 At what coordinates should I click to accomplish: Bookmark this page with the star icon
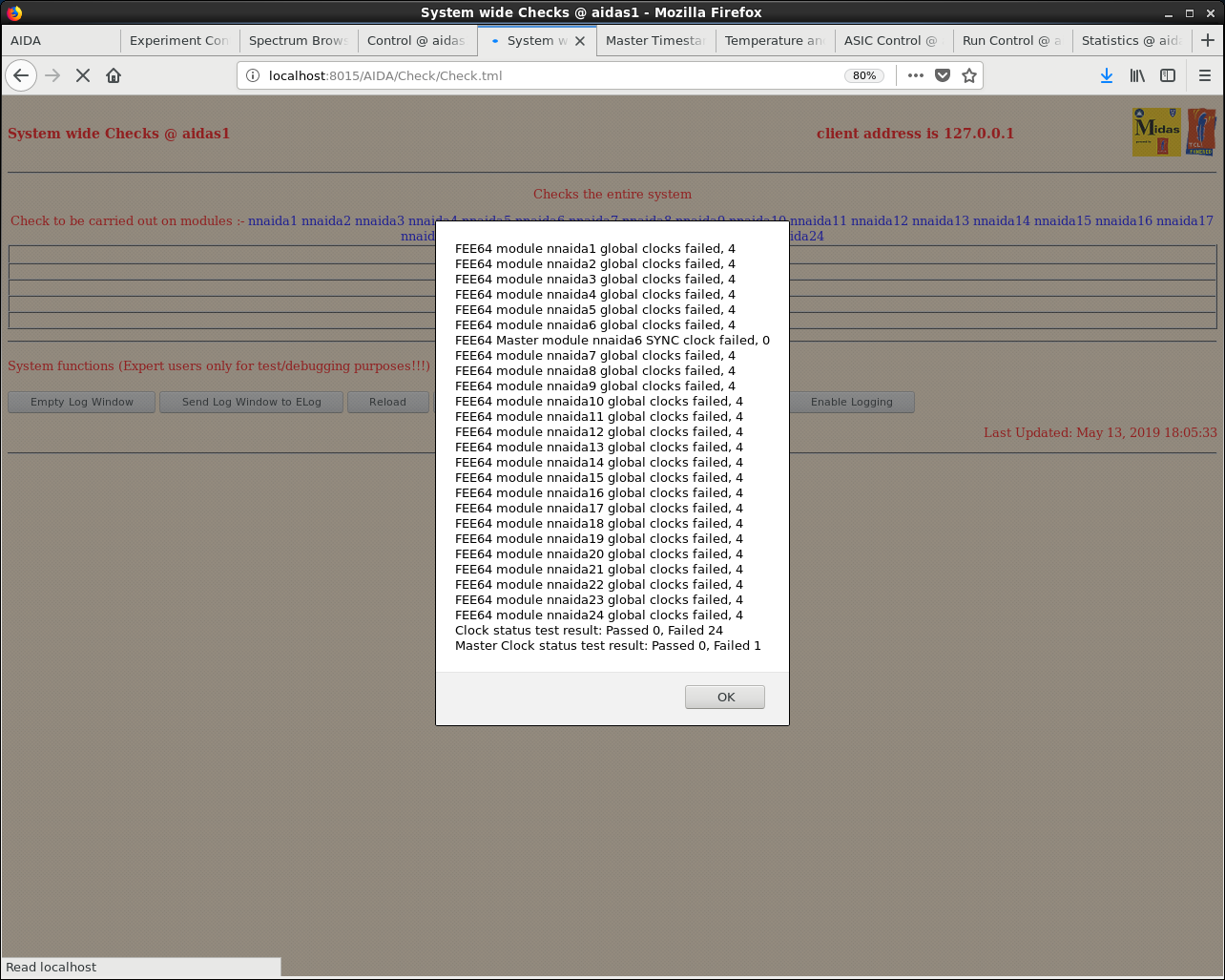point(969,75)
